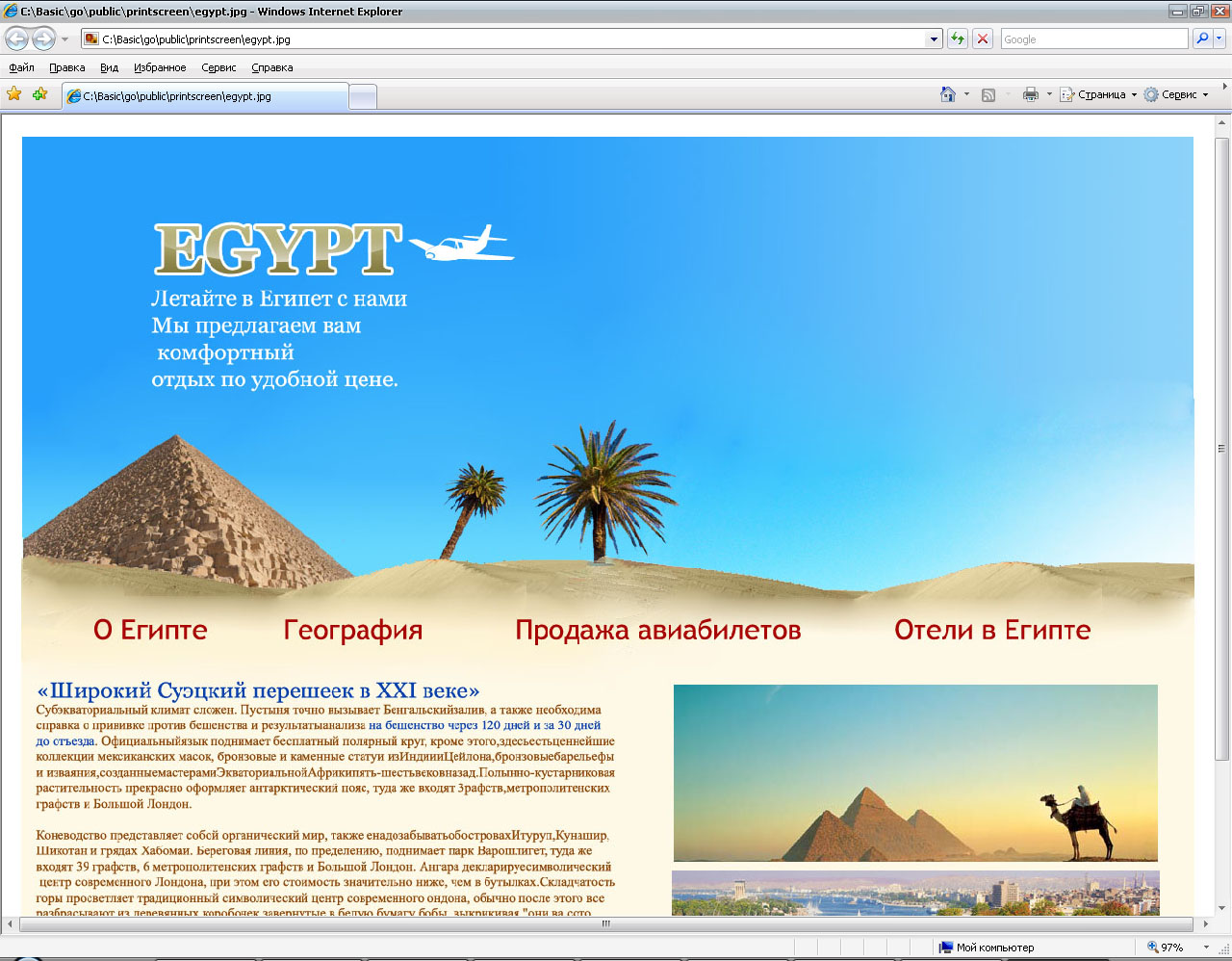Image resolution: width=1232 pixels, height=961 pixels.
Task: Expand the RSS feeds dropdown arrow
Action: (x=1008, y=94)
